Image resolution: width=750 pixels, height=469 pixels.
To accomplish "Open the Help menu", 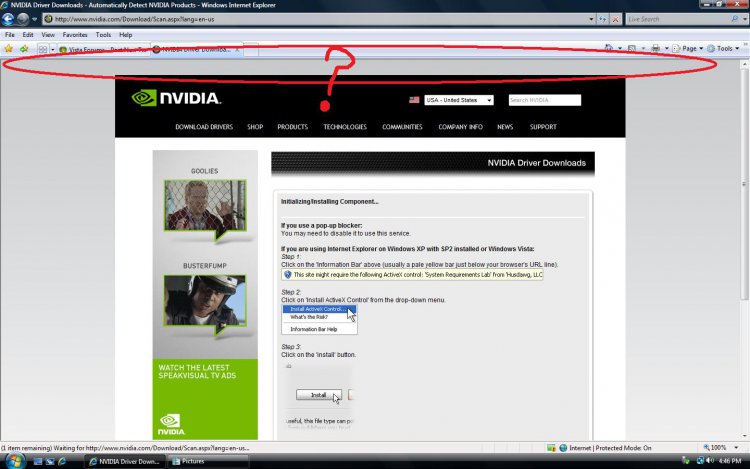I will click(126, 35).
